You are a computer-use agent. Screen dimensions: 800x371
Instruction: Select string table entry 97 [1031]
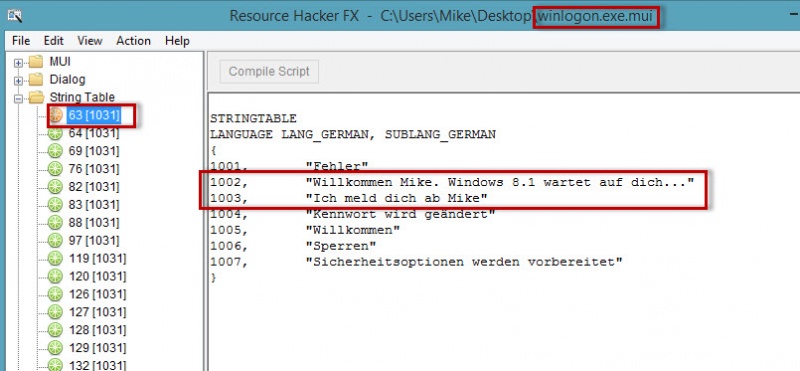(x=94, y=240)
